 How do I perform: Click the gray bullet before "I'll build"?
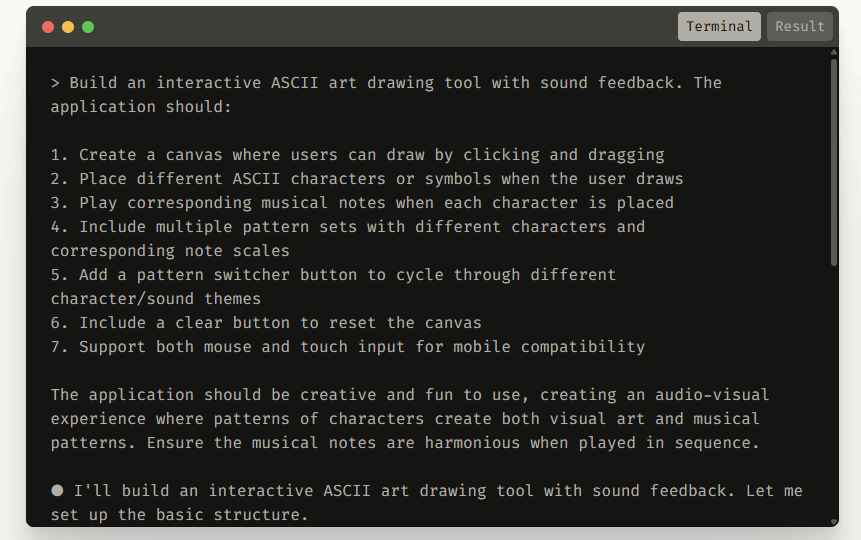(x=57, y=491)
